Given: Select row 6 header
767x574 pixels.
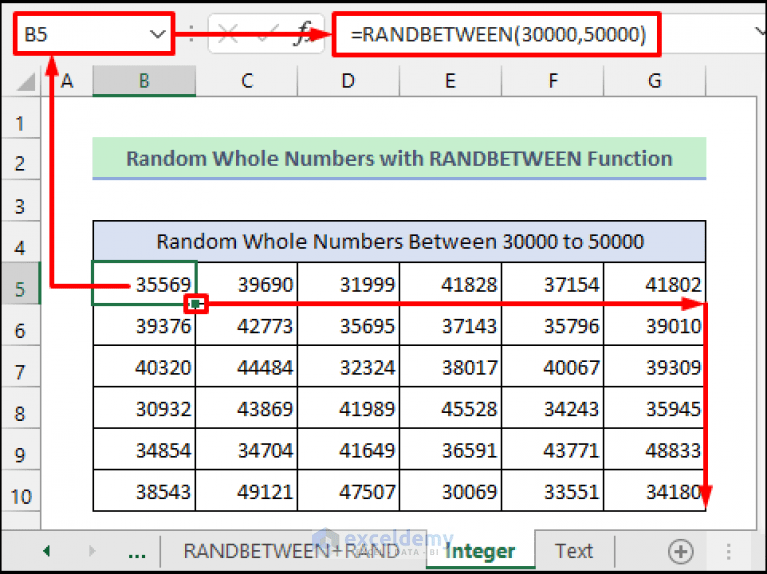Looking at the screenshot, I should pyautogui.click(x=21, y=325).
